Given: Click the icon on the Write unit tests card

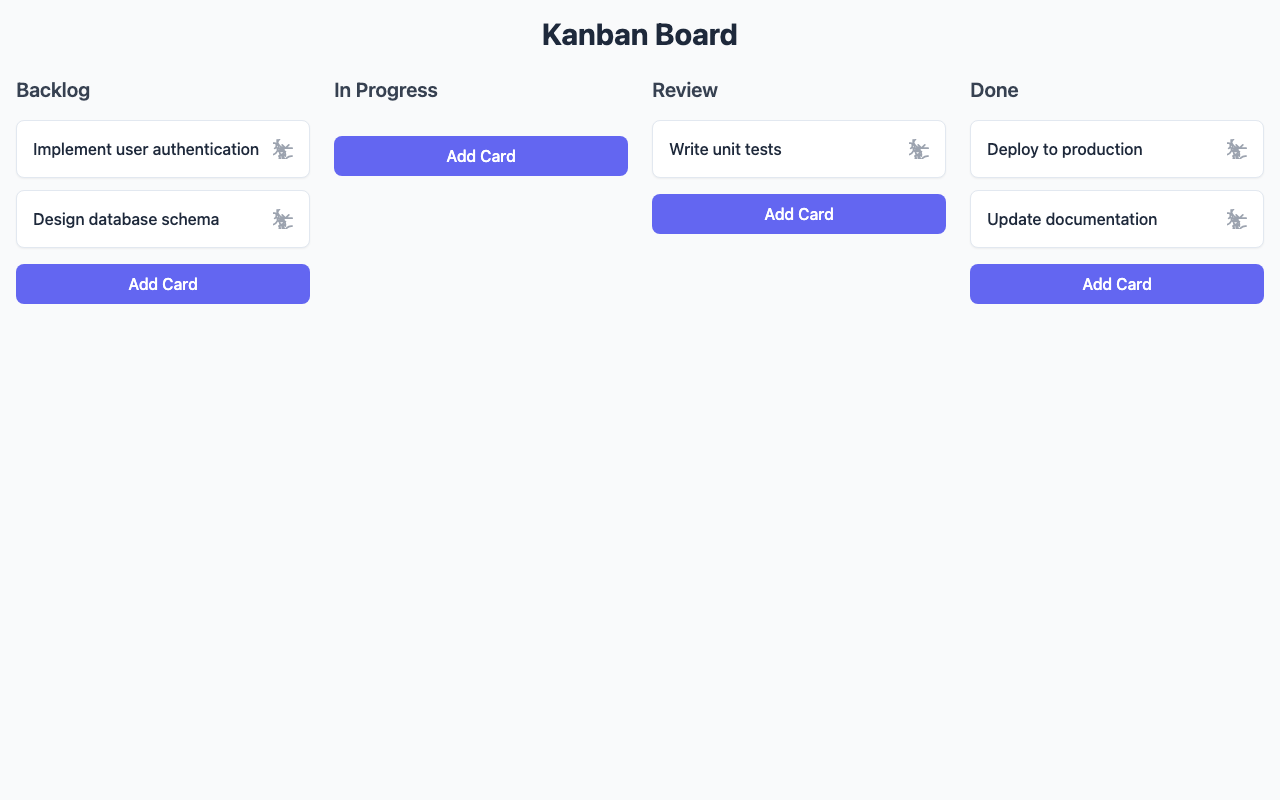Looking at the screenshot, I should tap(919, 149).
